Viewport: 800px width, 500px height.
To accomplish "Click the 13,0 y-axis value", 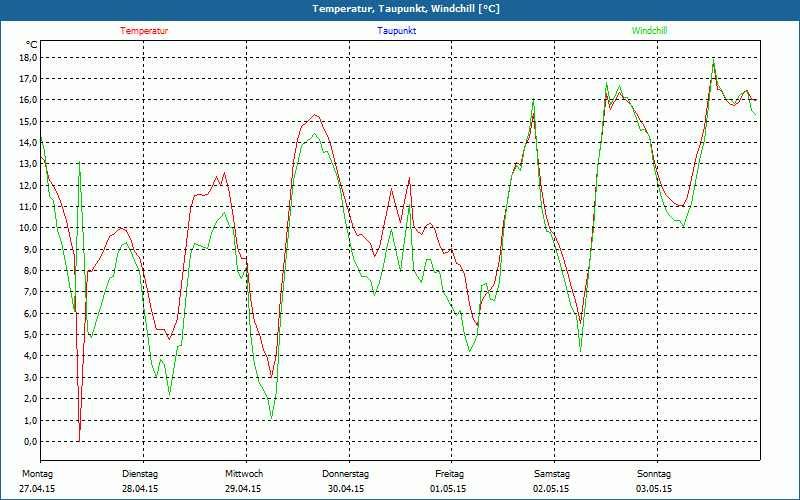I will tap(30, 164).
